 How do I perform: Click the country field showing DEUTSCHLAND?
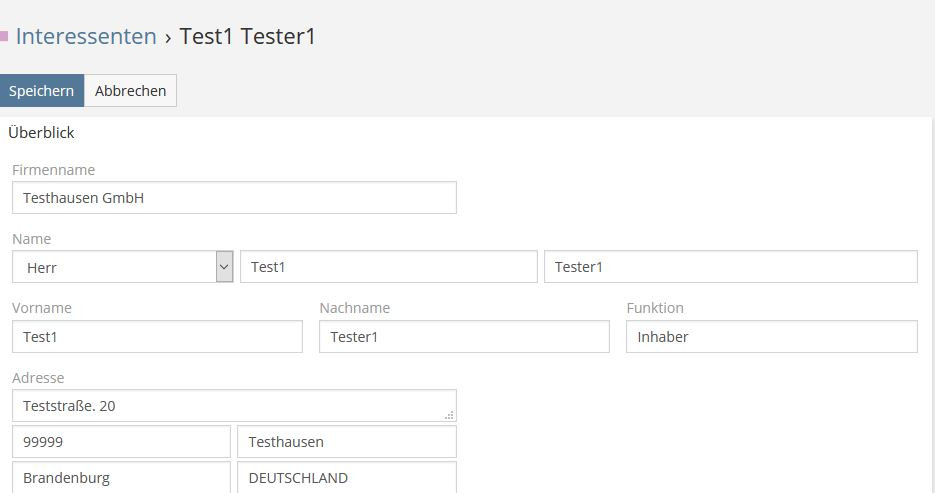point(346,477)
